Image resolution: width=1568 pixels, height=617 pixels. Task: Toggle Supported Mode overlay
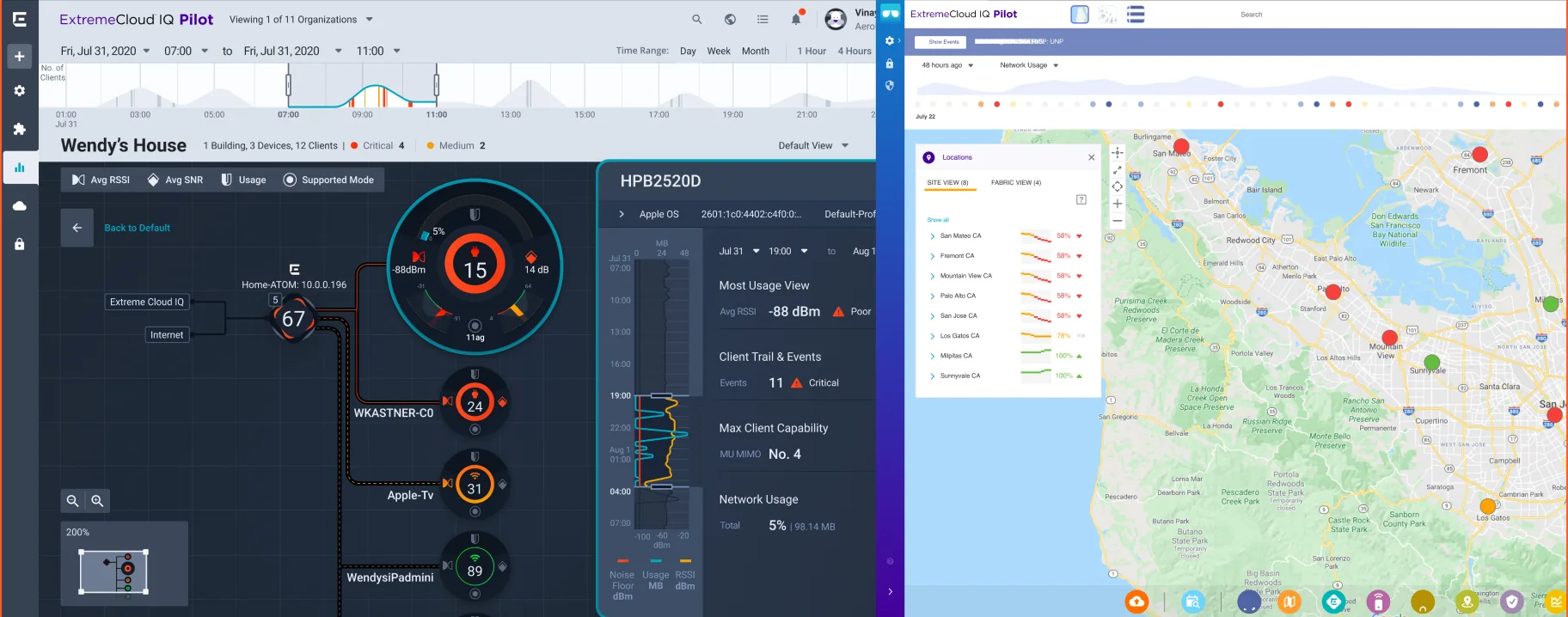coord(328,180)
